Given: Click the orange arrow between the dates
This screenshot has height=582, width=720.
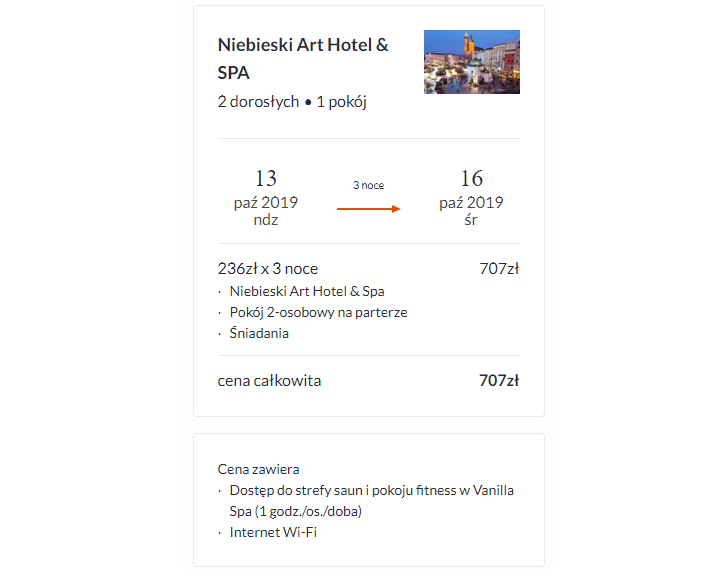Looking at the screenshot, I should point(368,209).
